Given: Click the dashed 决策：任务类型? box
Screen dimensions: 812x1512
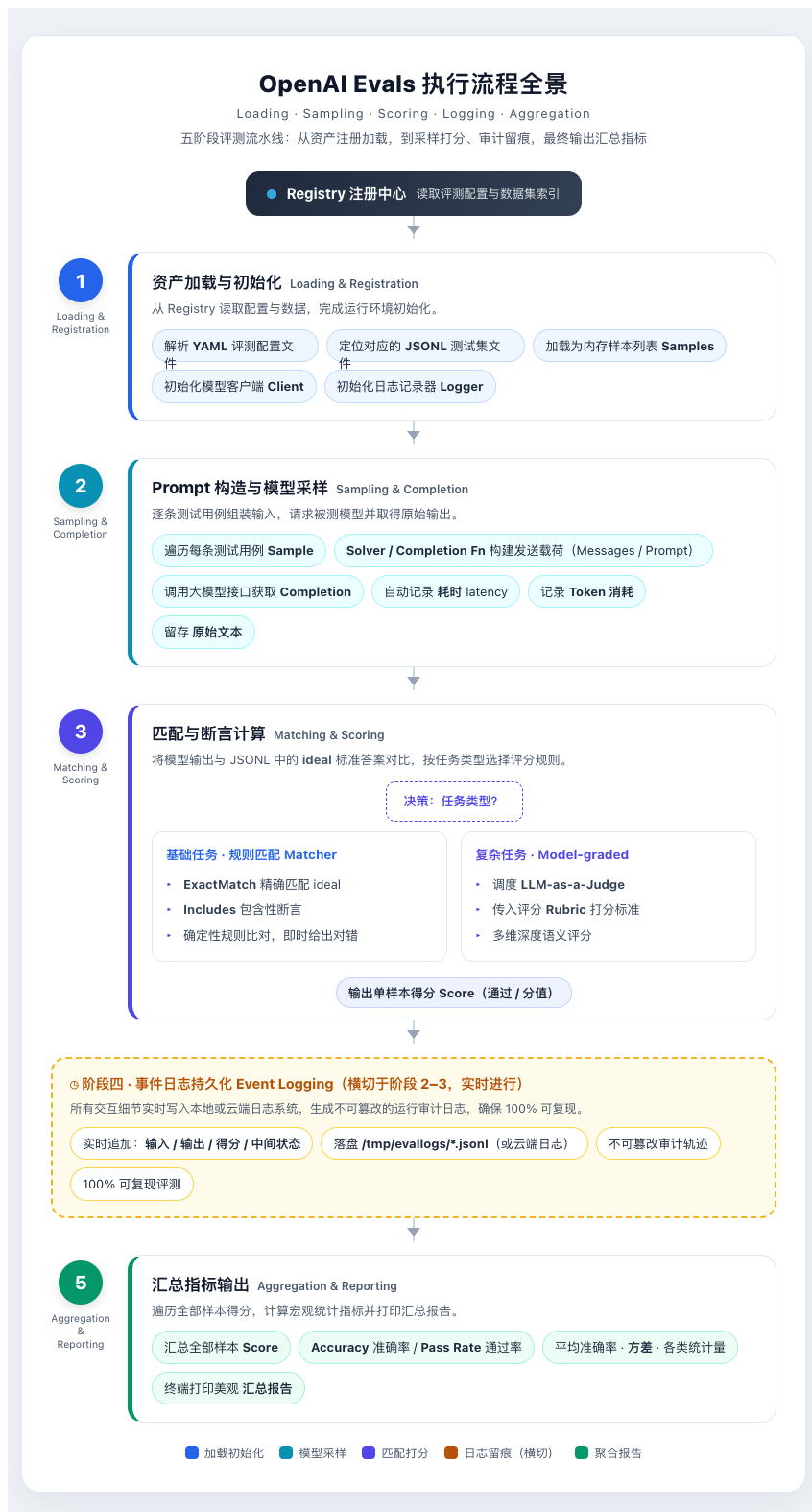Looking at the screenshot, I should [x=455, y=801].
